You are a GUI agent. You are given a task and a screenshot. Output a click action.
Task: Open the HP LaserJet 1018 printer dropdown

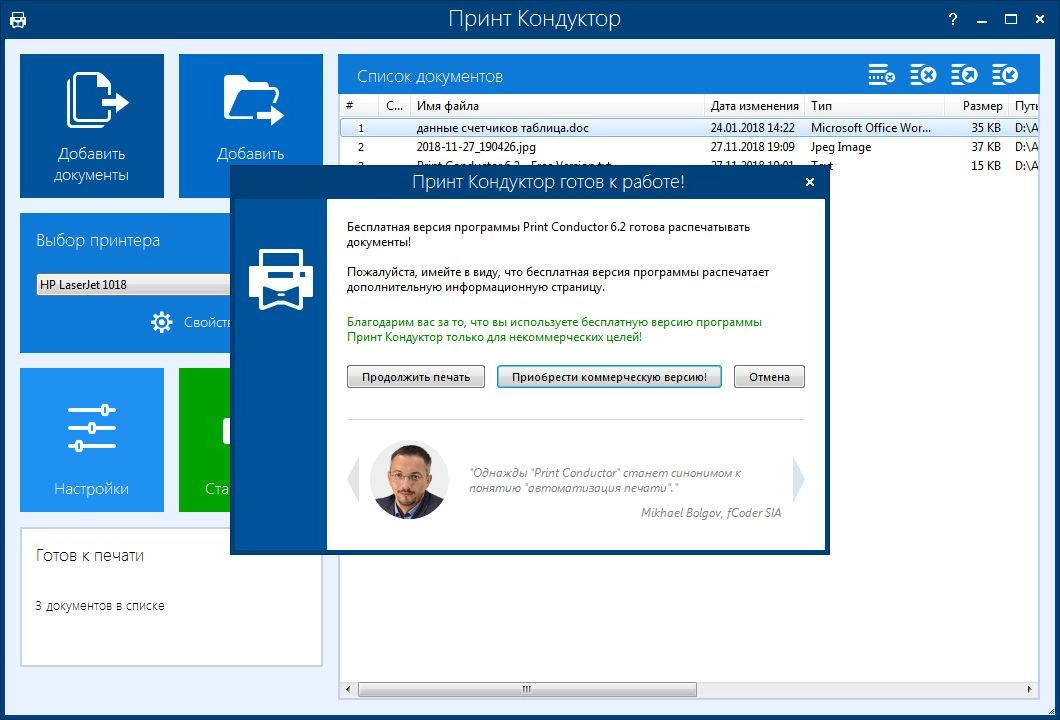tap(134, 285)
